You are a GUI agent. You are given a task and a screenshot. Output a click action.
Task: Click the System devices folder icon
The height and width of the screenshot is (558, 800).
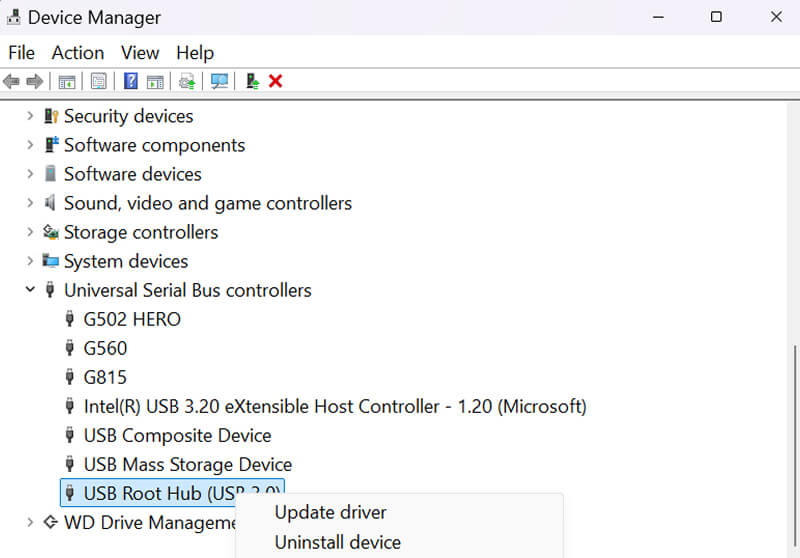coord(51,261)
